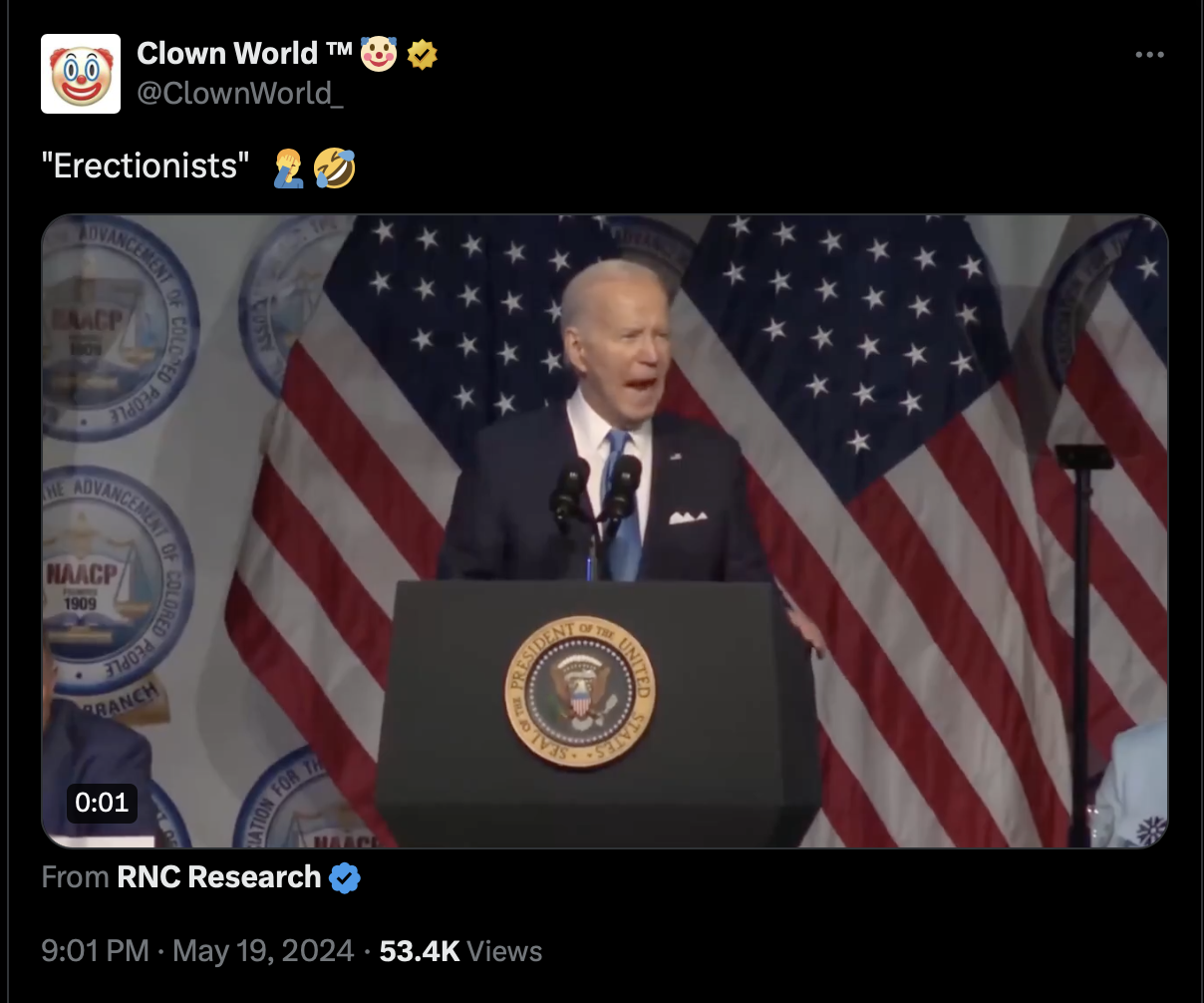Open the @ClownWorld_ handle profile
Screen dimensions: 1204x1003
[233, 93]
